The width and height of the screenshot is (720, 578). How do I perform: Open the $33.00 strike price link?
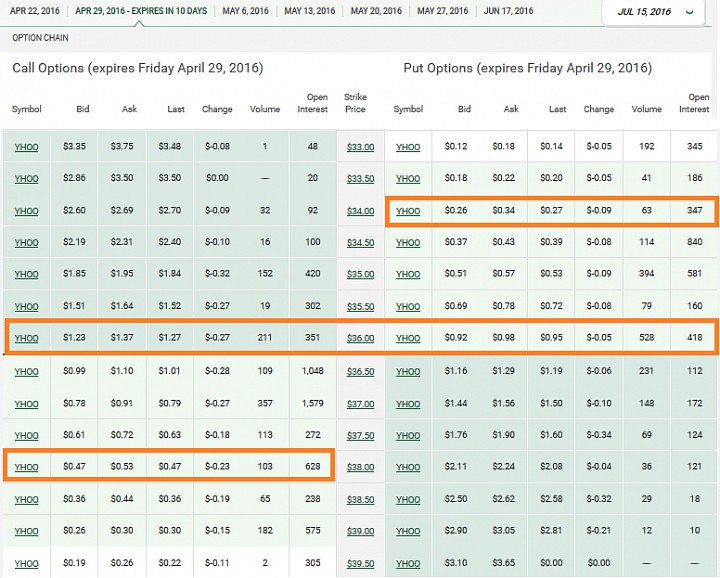pyautogui.click(x=360, y=147)
